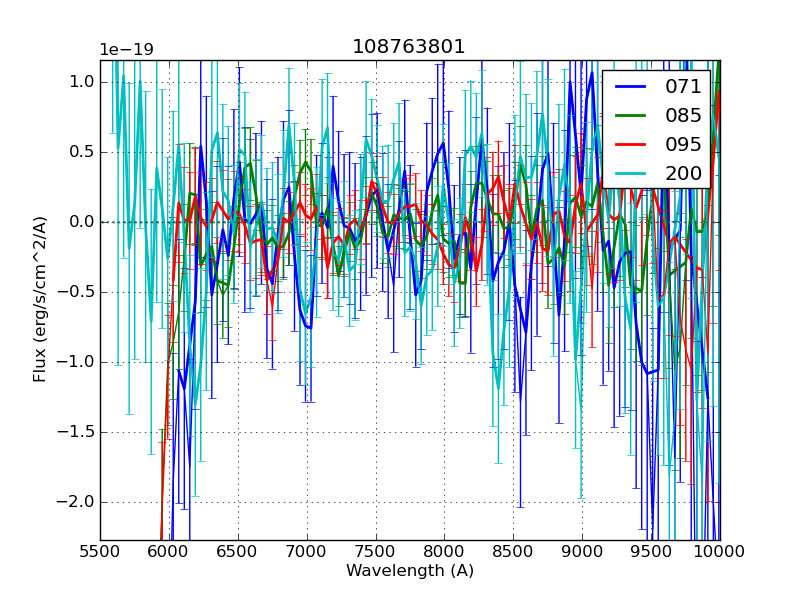This screenshot has width=800, height=600.
Task: Click the 200 legend label text
Action: [683, 173]
